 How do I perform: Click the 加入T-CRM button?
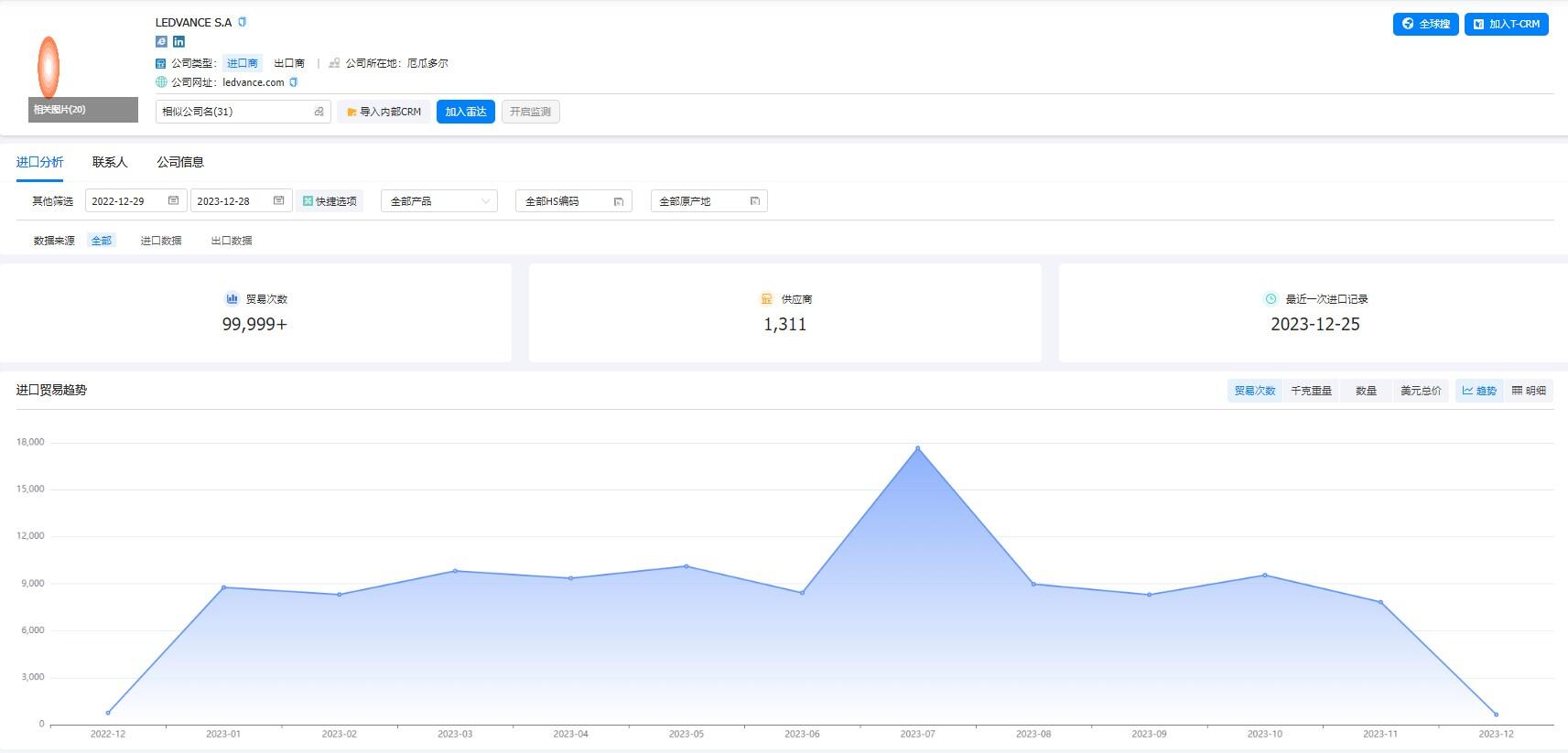click(1507, 24)
